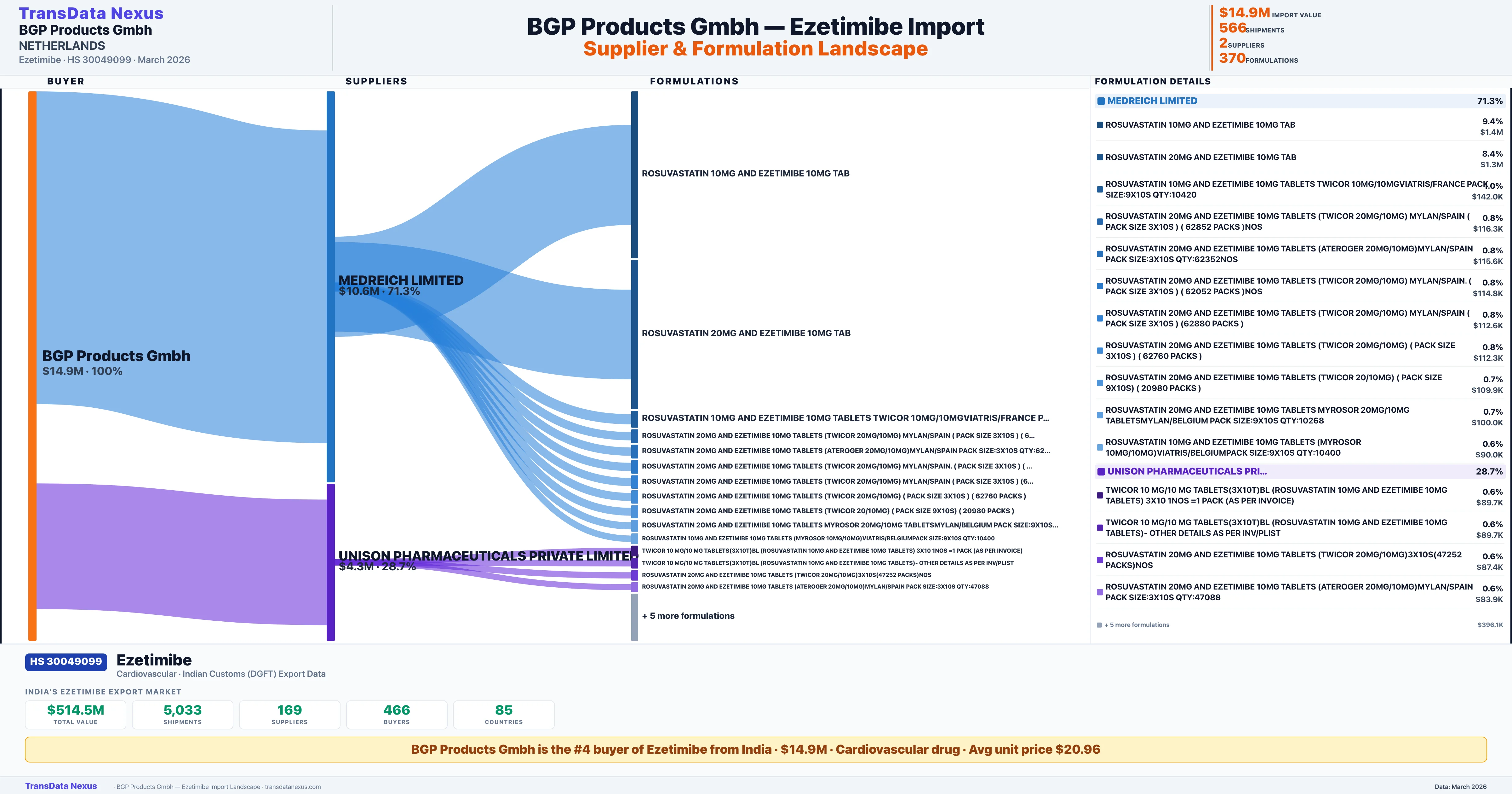Click the swatch next to Rosuvastatin 20mg 8.4% entry
The width and height of the screenshot is (1512, 794).
coord(1099,158)
